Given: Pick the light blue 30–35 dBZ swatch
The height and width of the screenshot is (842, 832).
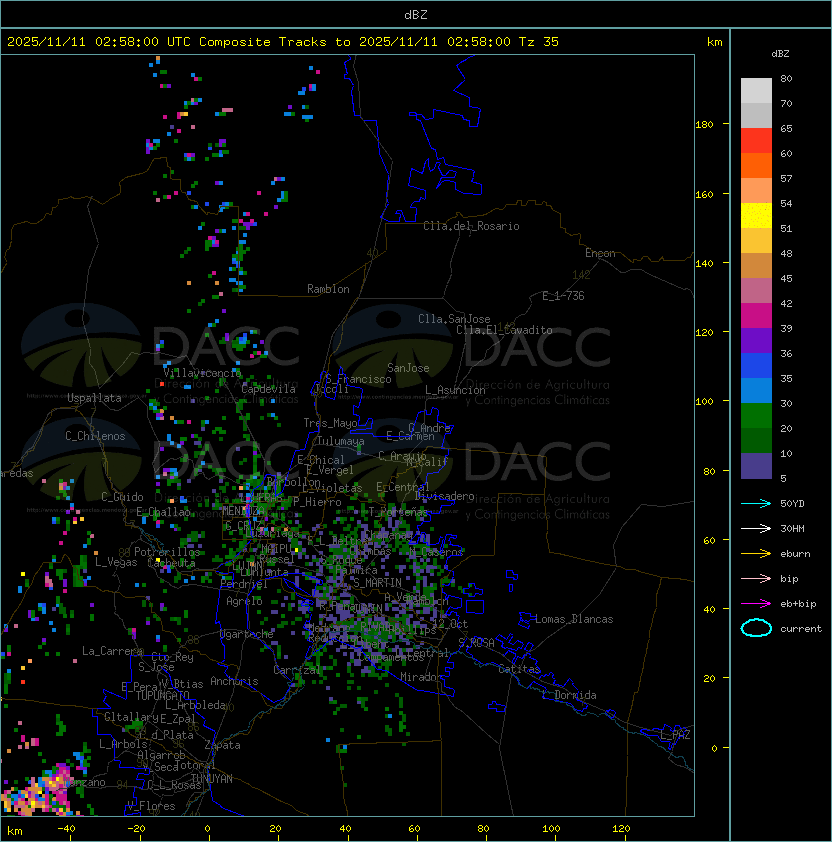Looking at the screenshot, I should coord(756,390).
